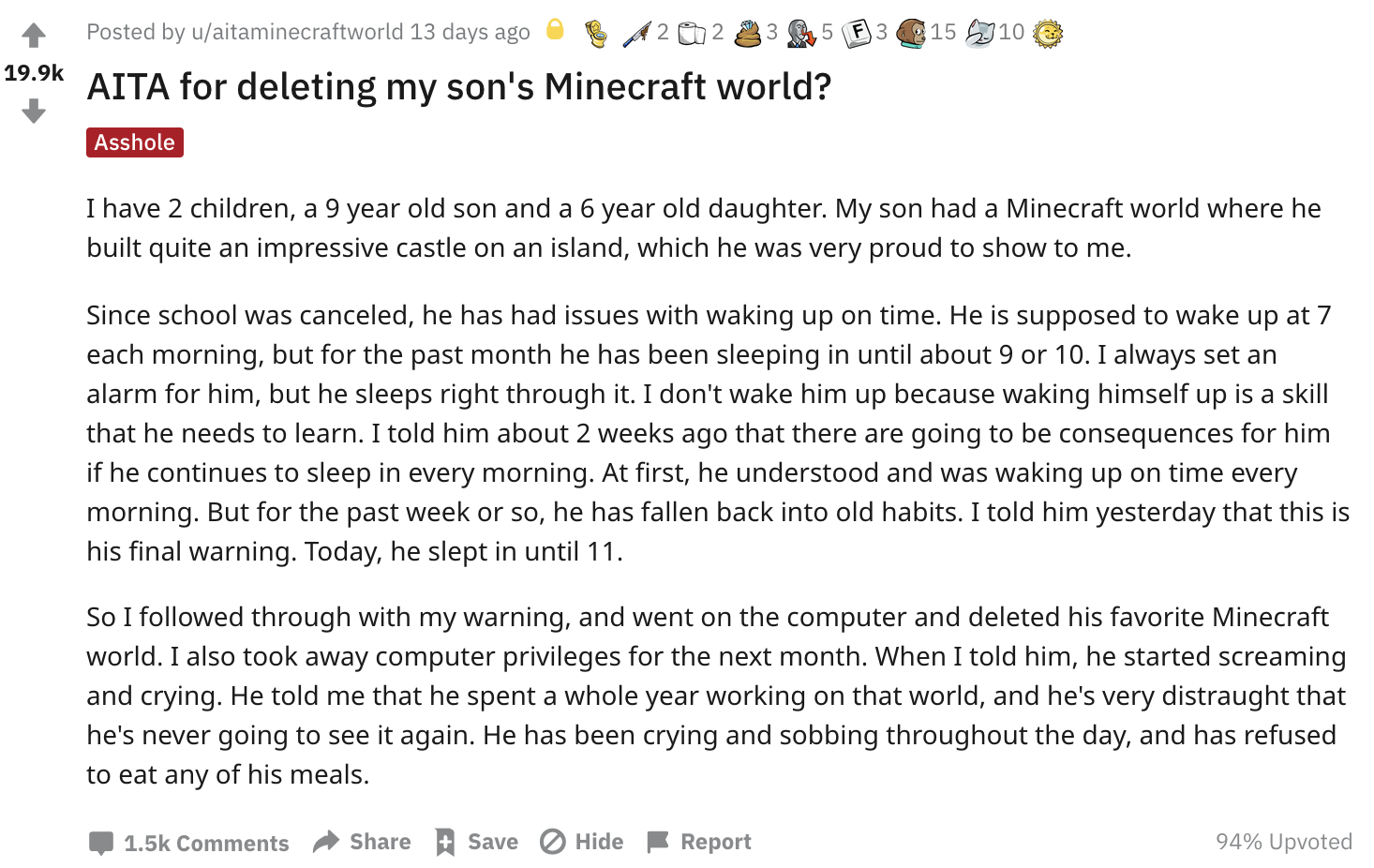Click the monkey face award

pyautogui.click(x=911, y=34)
